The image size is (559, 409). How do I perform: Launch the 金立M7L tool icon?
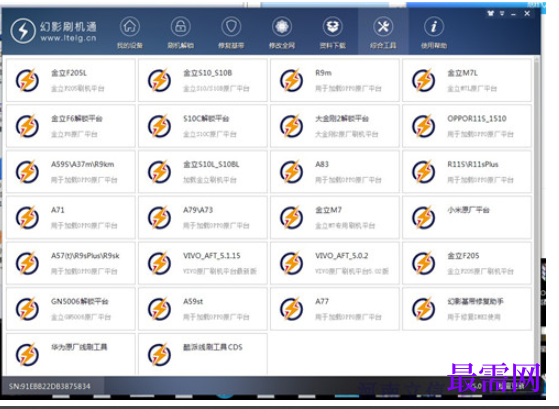pos(424,80)
